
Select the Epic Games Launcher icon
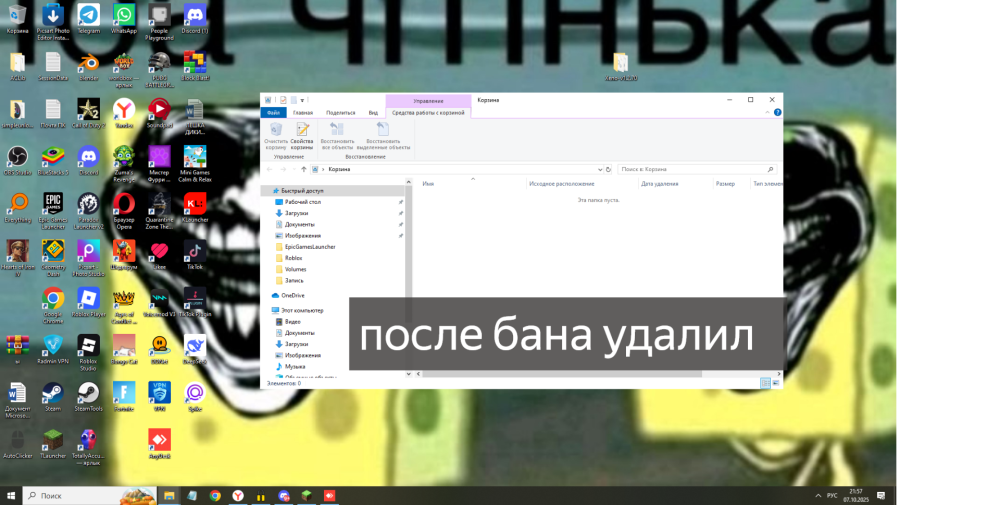click(x=53, y=210)
